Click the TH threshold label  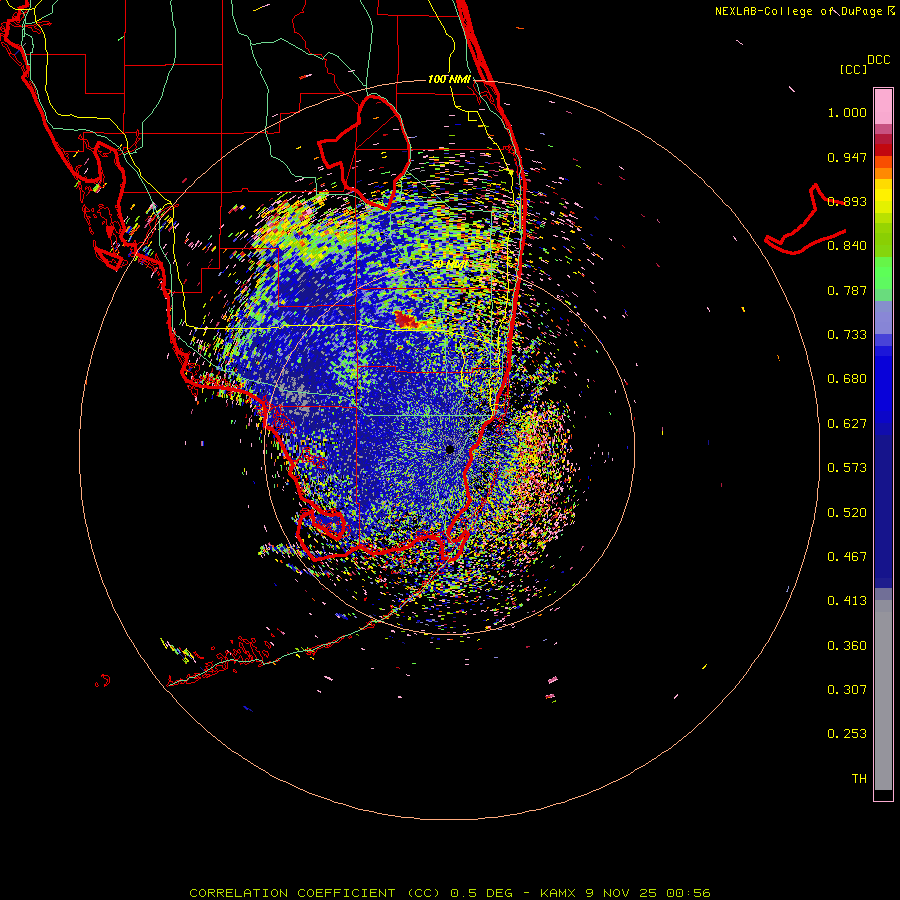(859, 779)
